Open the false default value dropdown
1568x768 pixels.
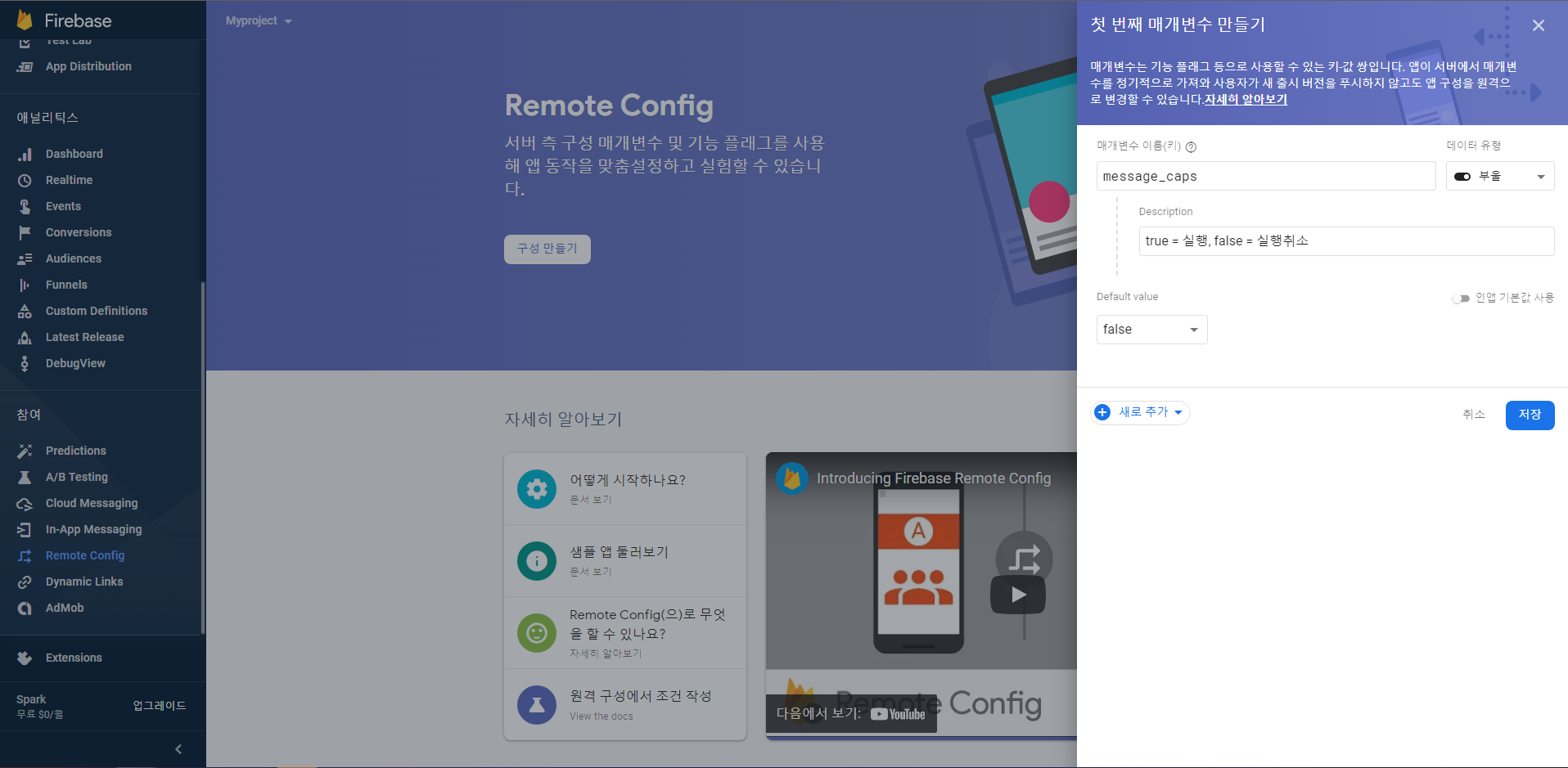tap(1151, 330)
